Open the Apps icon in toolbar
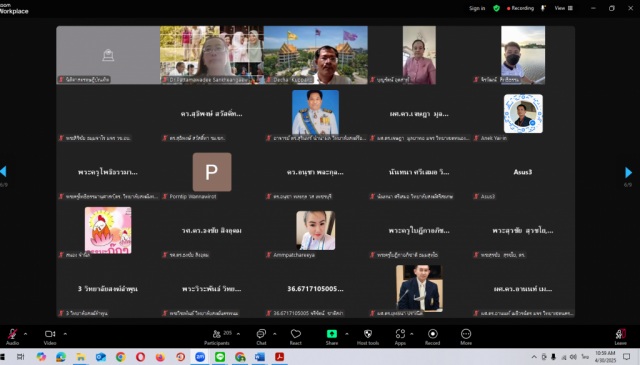The width and height of the screenshot is (640, 365). [400, 337]
